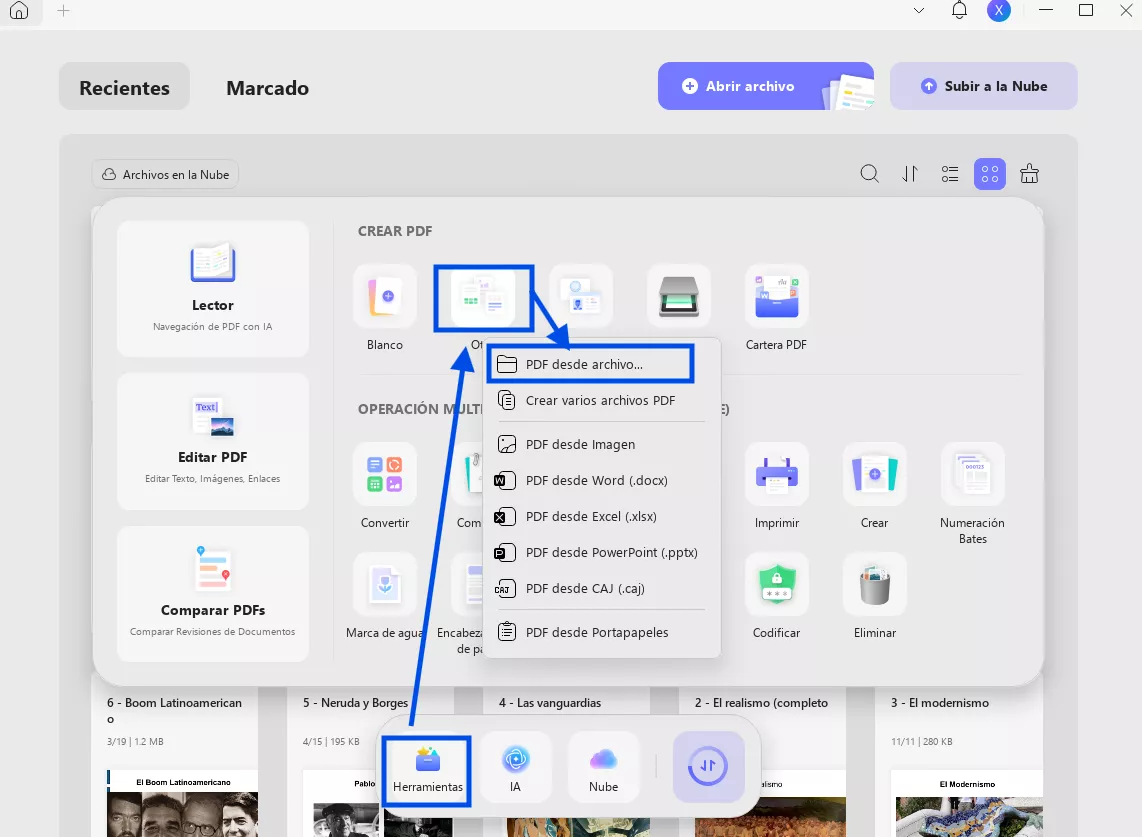Screen dimensions: 1142x837
Task: Choose PDF desde Imagen
Action: click(x=602, y=444)
